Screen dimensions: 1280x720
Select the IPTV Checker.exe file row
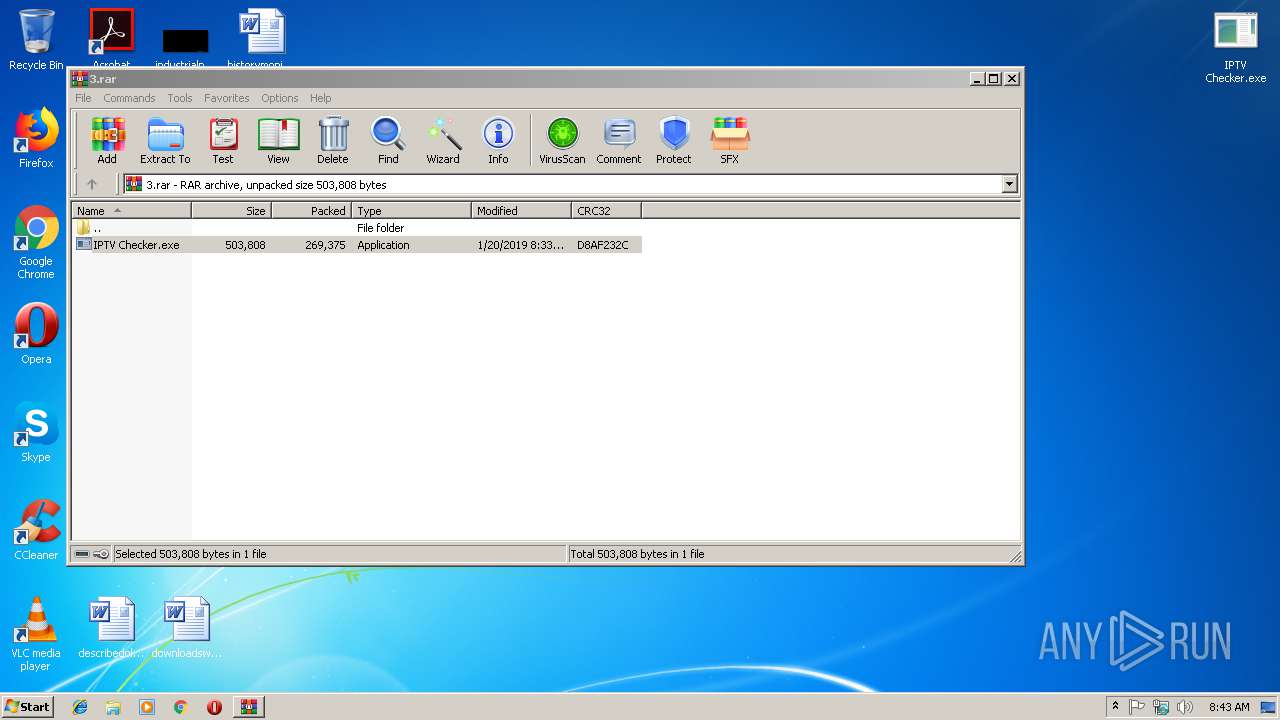point(357,245)
